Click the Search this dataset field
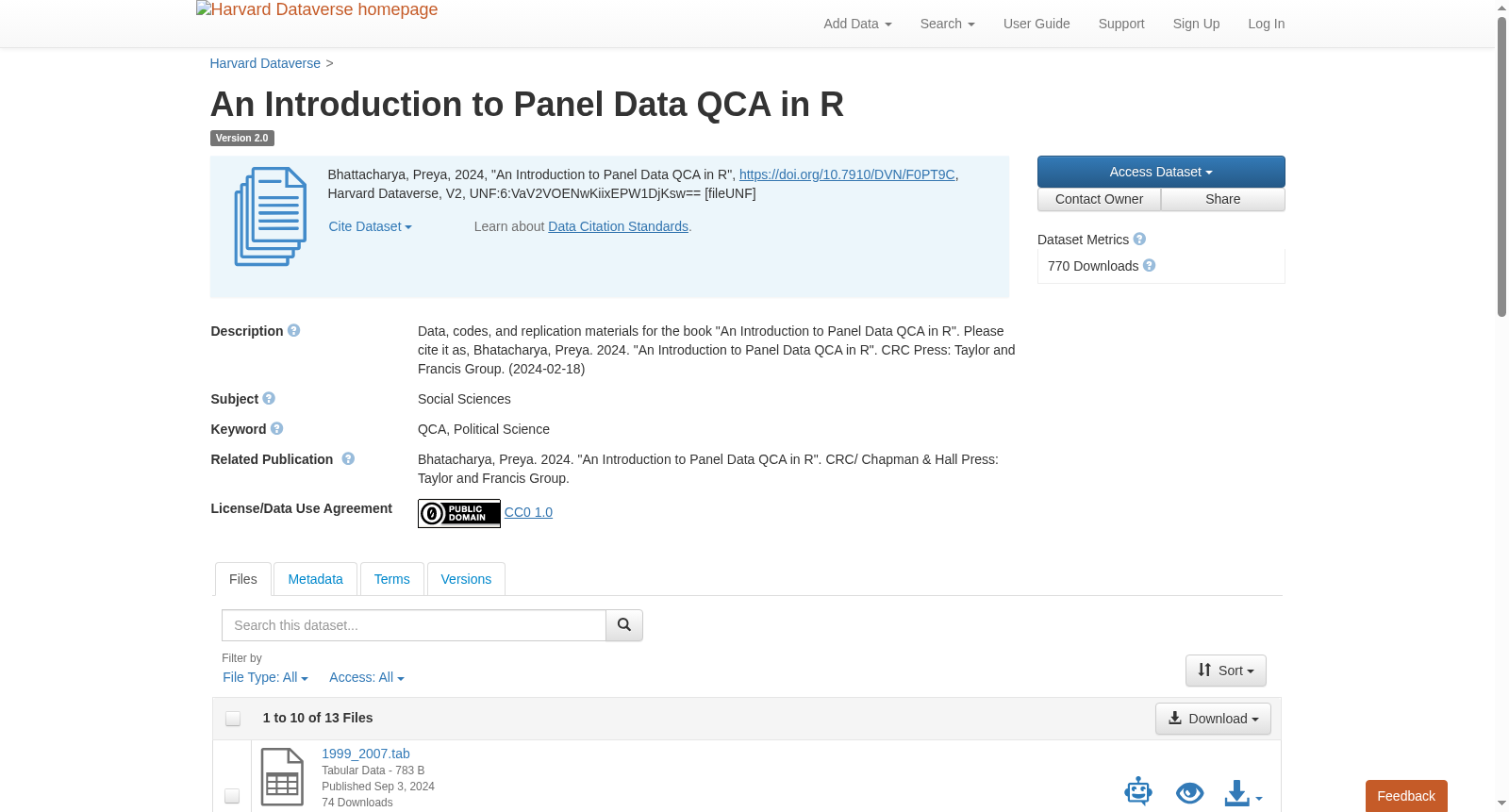Screen dimensions: 1509x812 [414, 625]
